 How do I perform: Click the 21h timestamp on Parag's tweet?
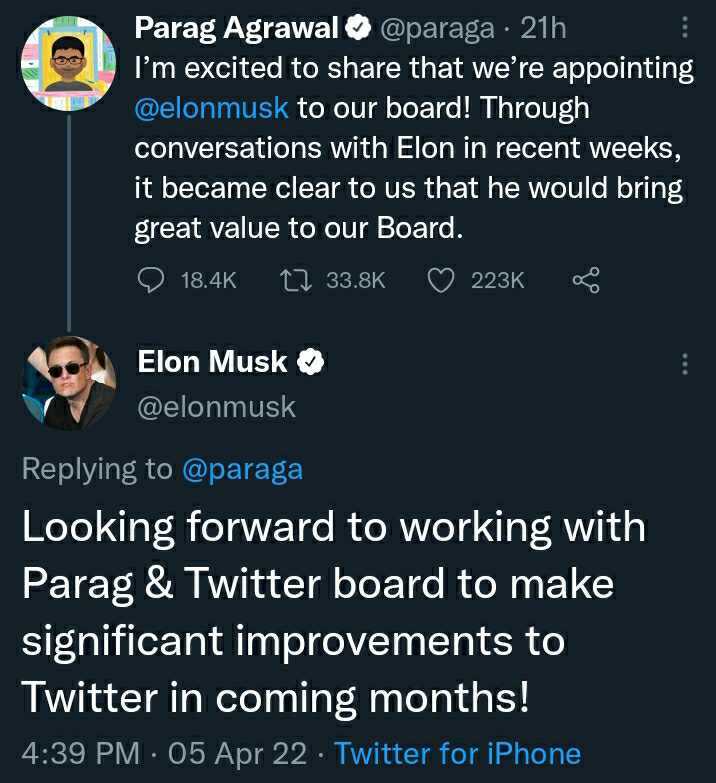[x=543, y=29]
